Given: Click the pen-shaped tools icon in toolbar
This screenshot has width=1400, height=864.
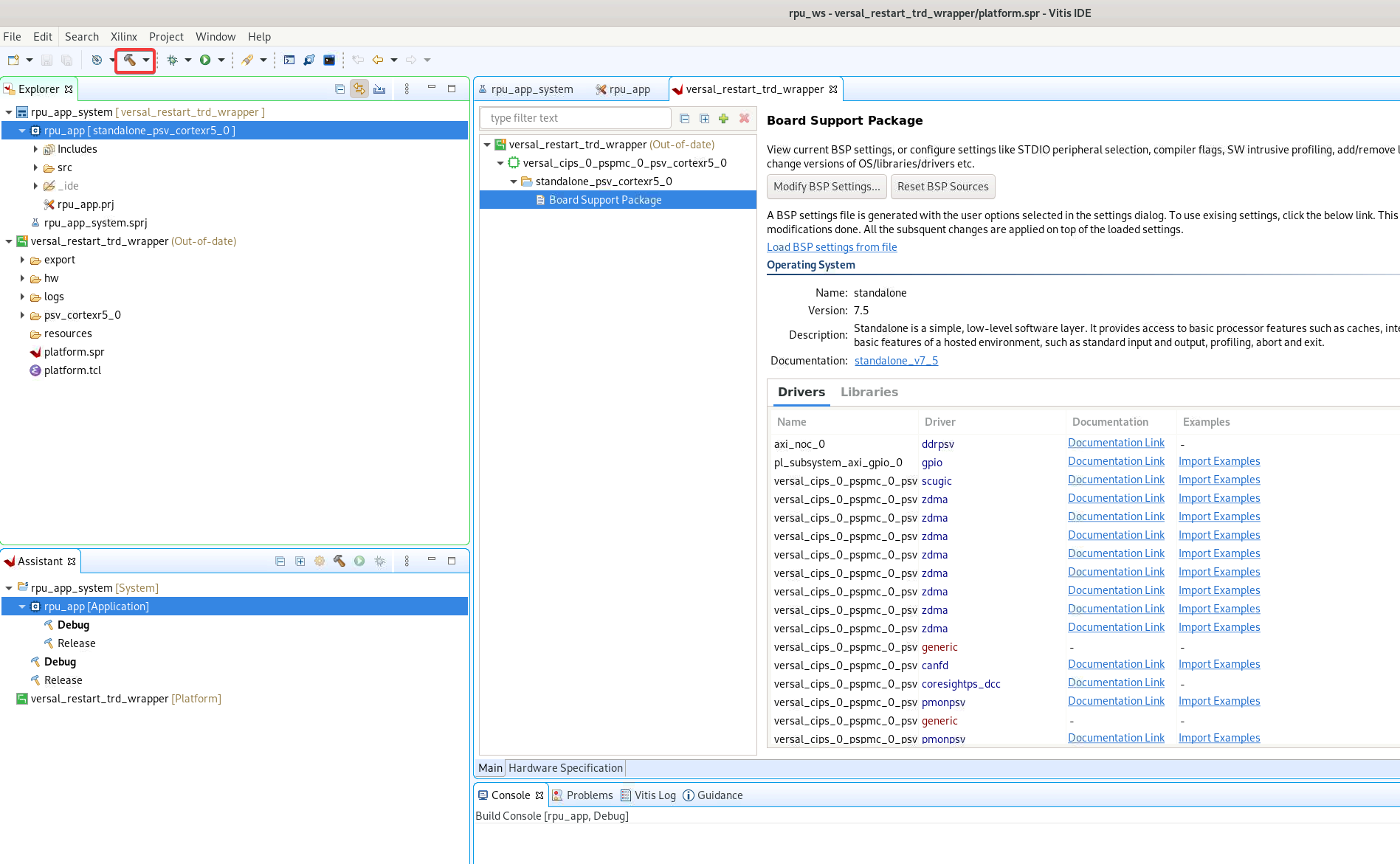Looking at the screenshot, I should tap(247, 60).
